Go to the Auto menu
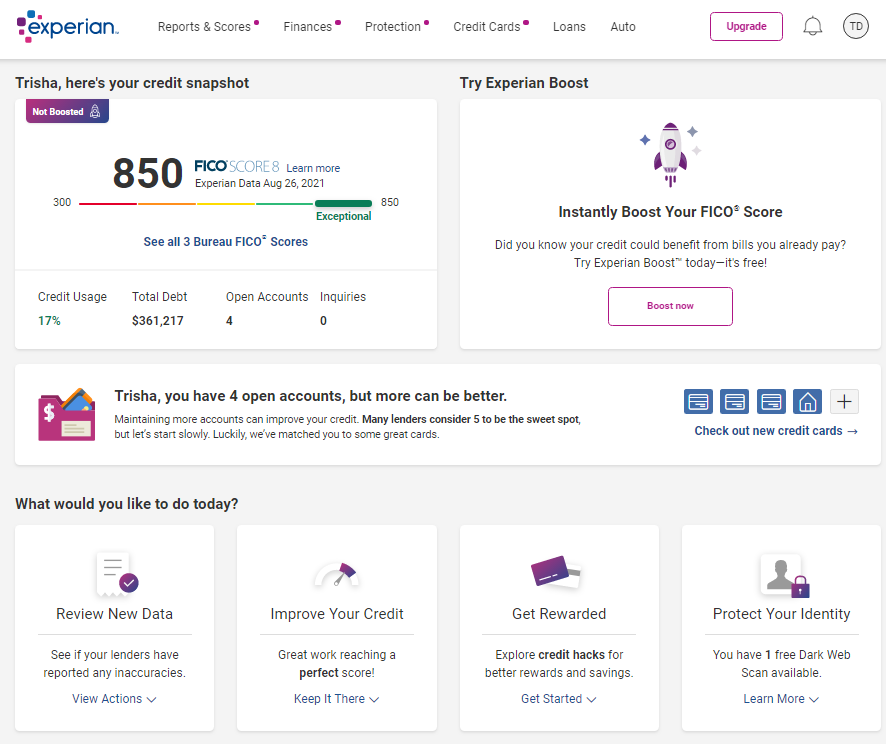Viewport: 886px width, 744px height. (623, 27)
